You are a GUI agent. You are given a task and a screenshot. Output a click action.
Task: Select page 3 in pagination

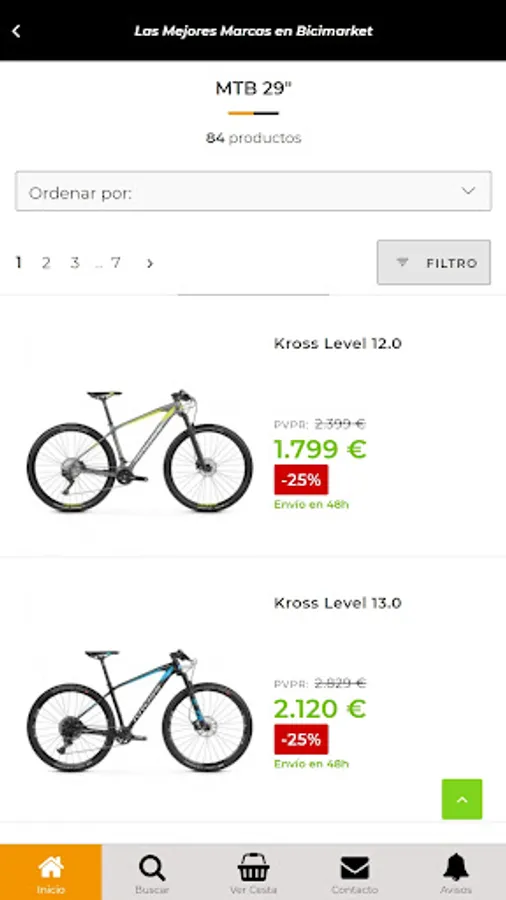[75, 263]
